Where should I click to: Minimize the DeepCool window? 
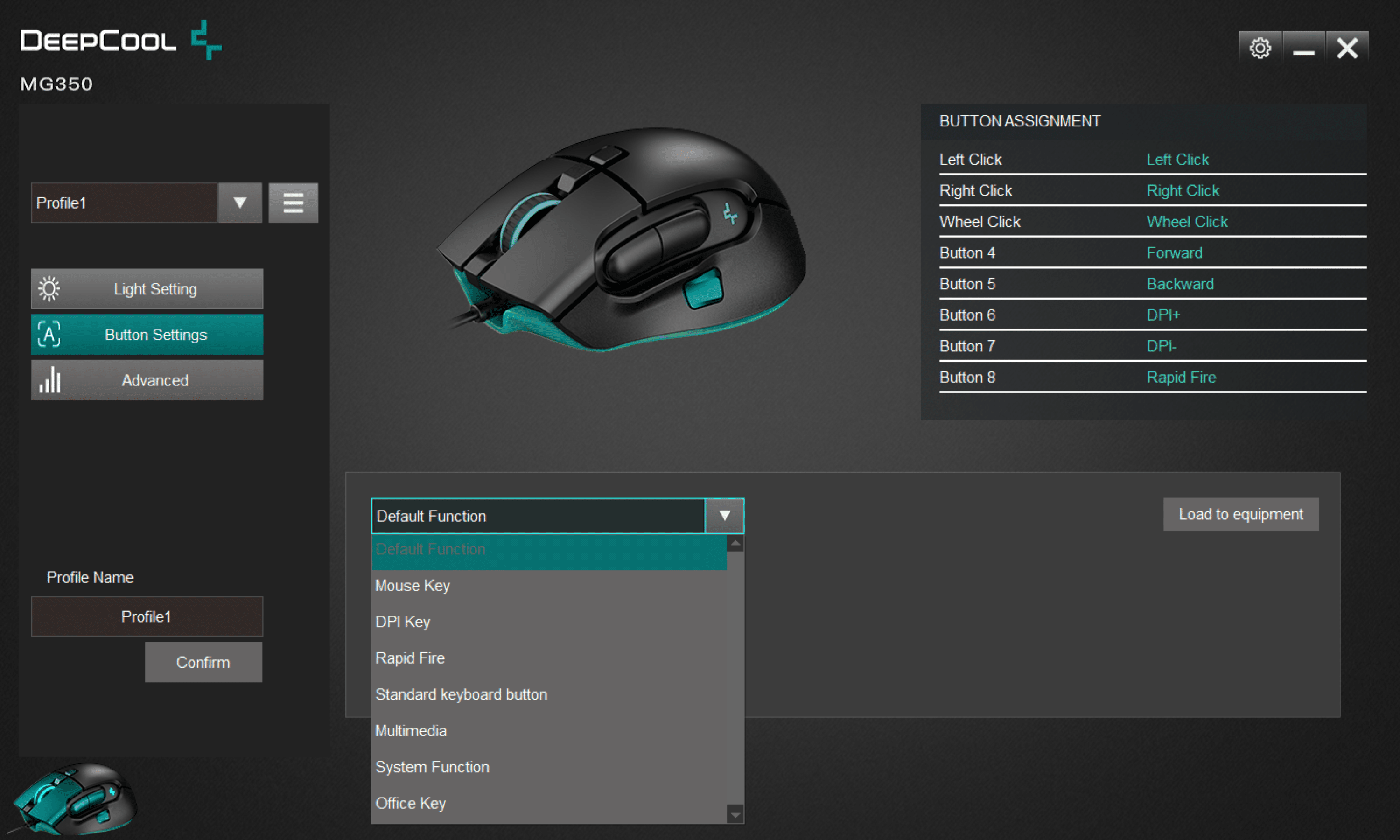pyautogui.click(x=1303, y=48)
